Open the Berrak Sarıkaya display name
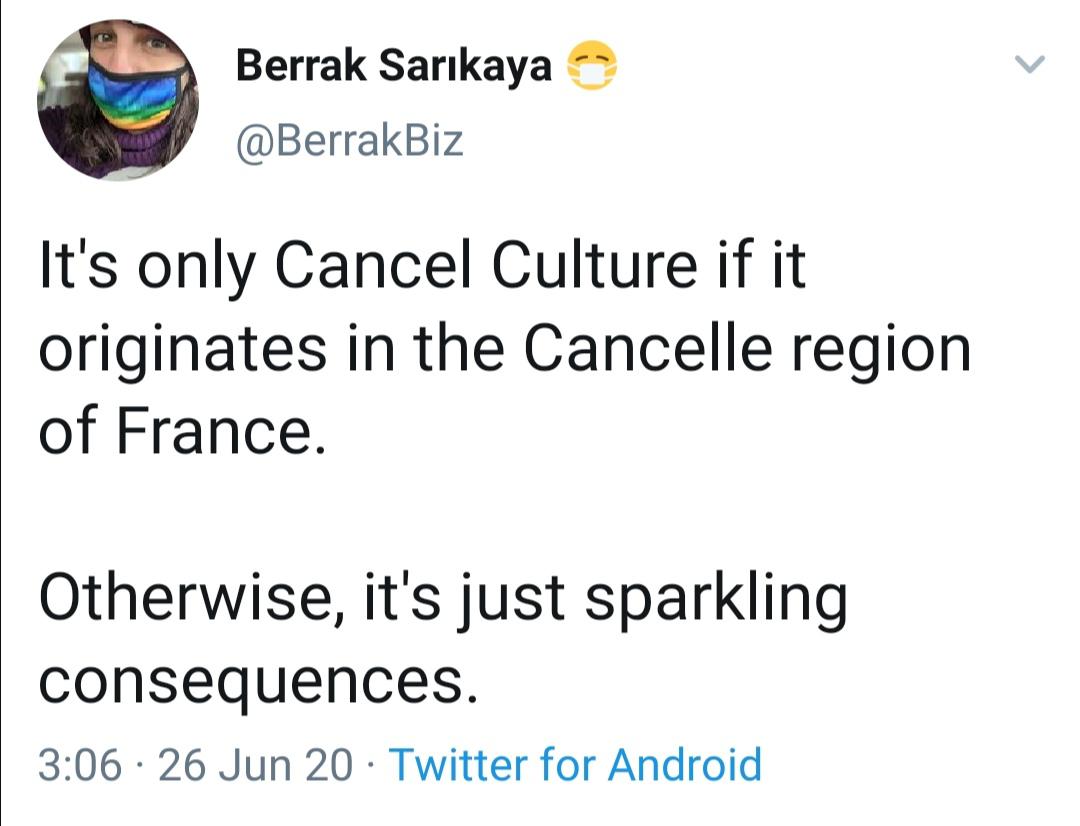This screenshot has width=1080, height=826. pos(393,67)
